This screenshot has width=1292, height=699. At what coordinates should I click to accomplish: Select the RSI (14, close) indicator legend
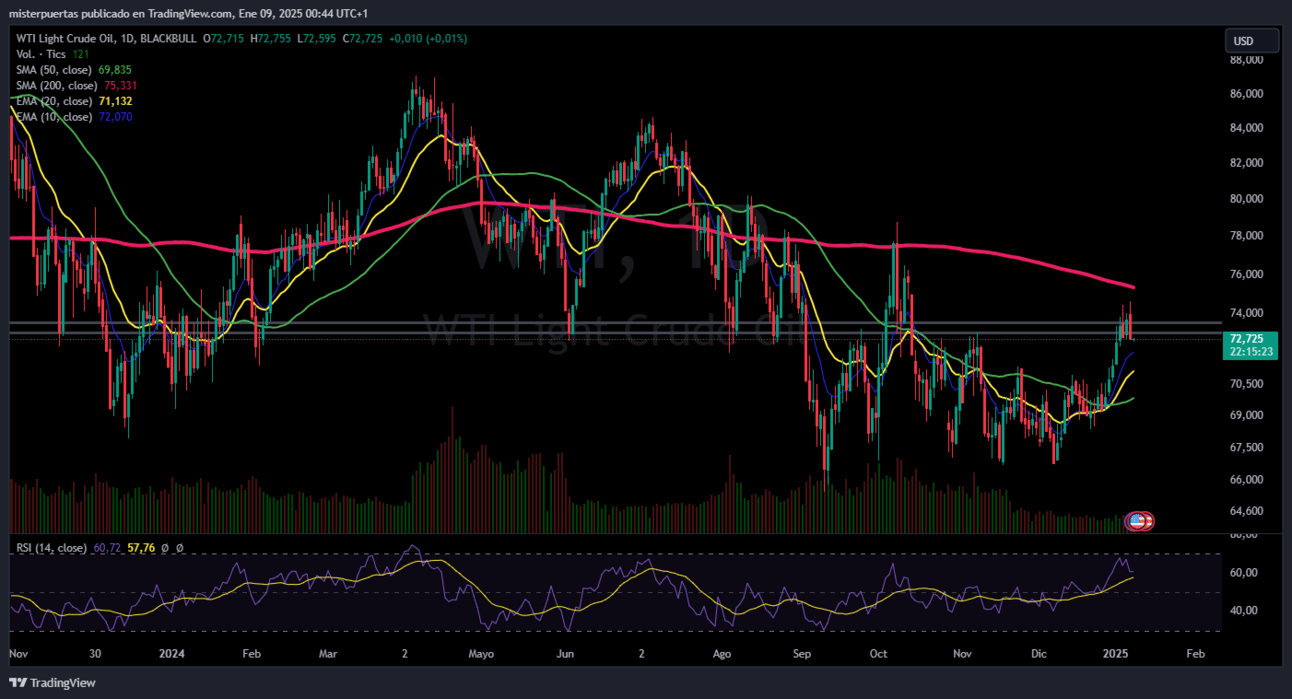pyautogui.click(x=51, y=548)
